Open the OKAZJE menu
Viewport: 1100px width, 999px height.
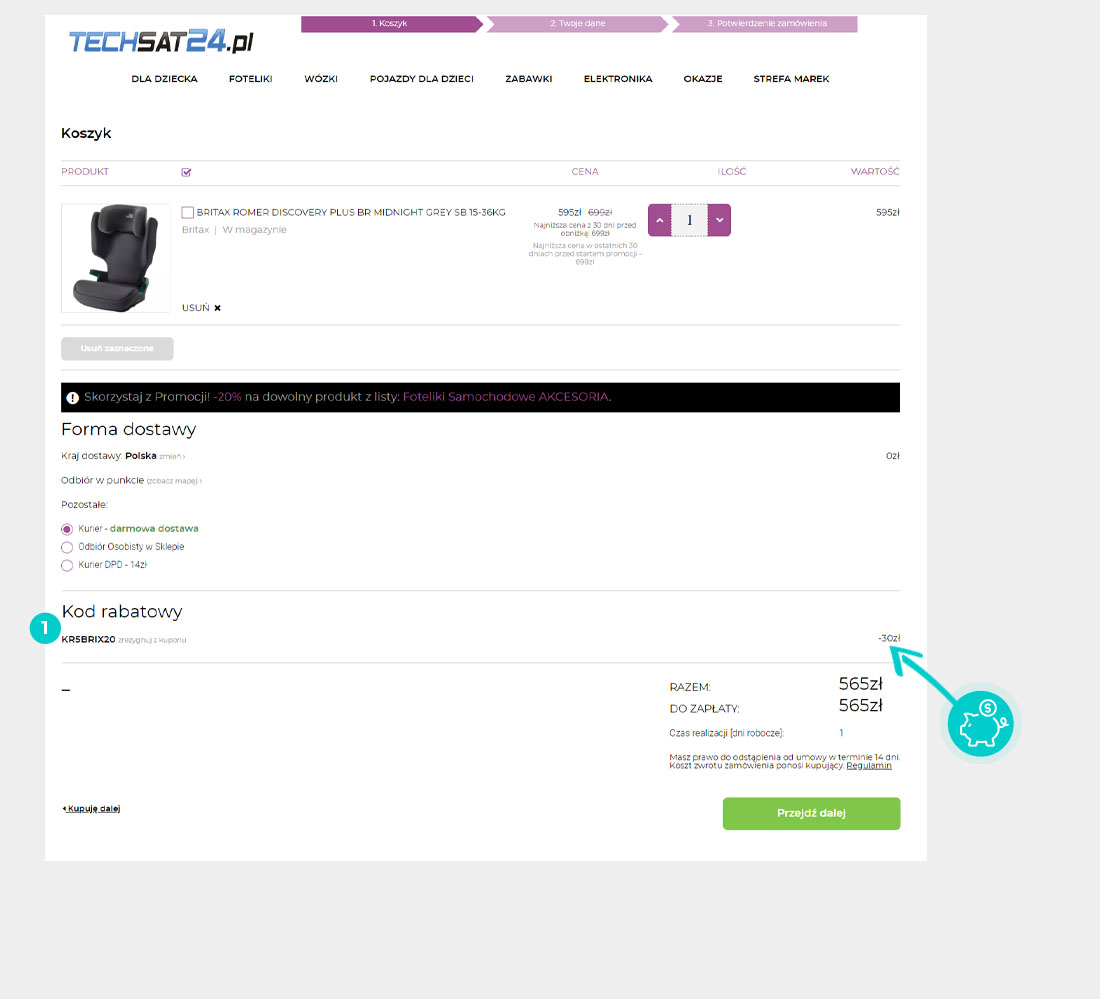703,79
